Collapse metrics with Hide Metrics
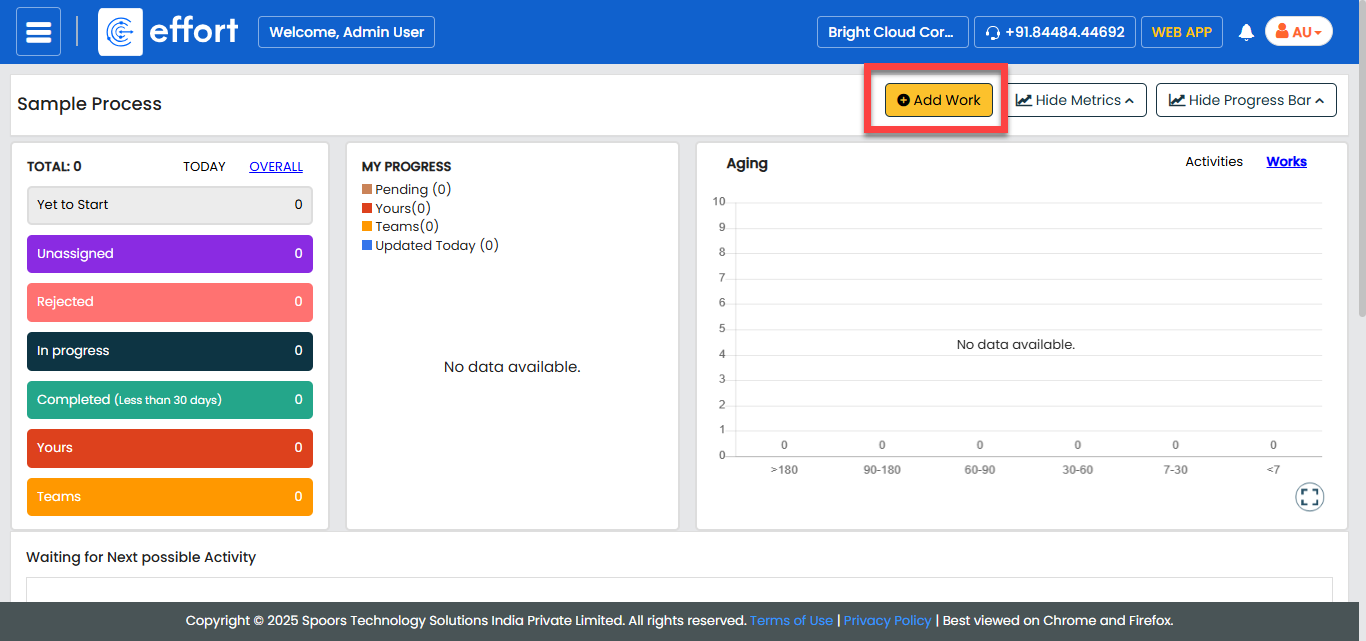The width and height of the screenshot is (1366, 641). (x=1076, y=100)
